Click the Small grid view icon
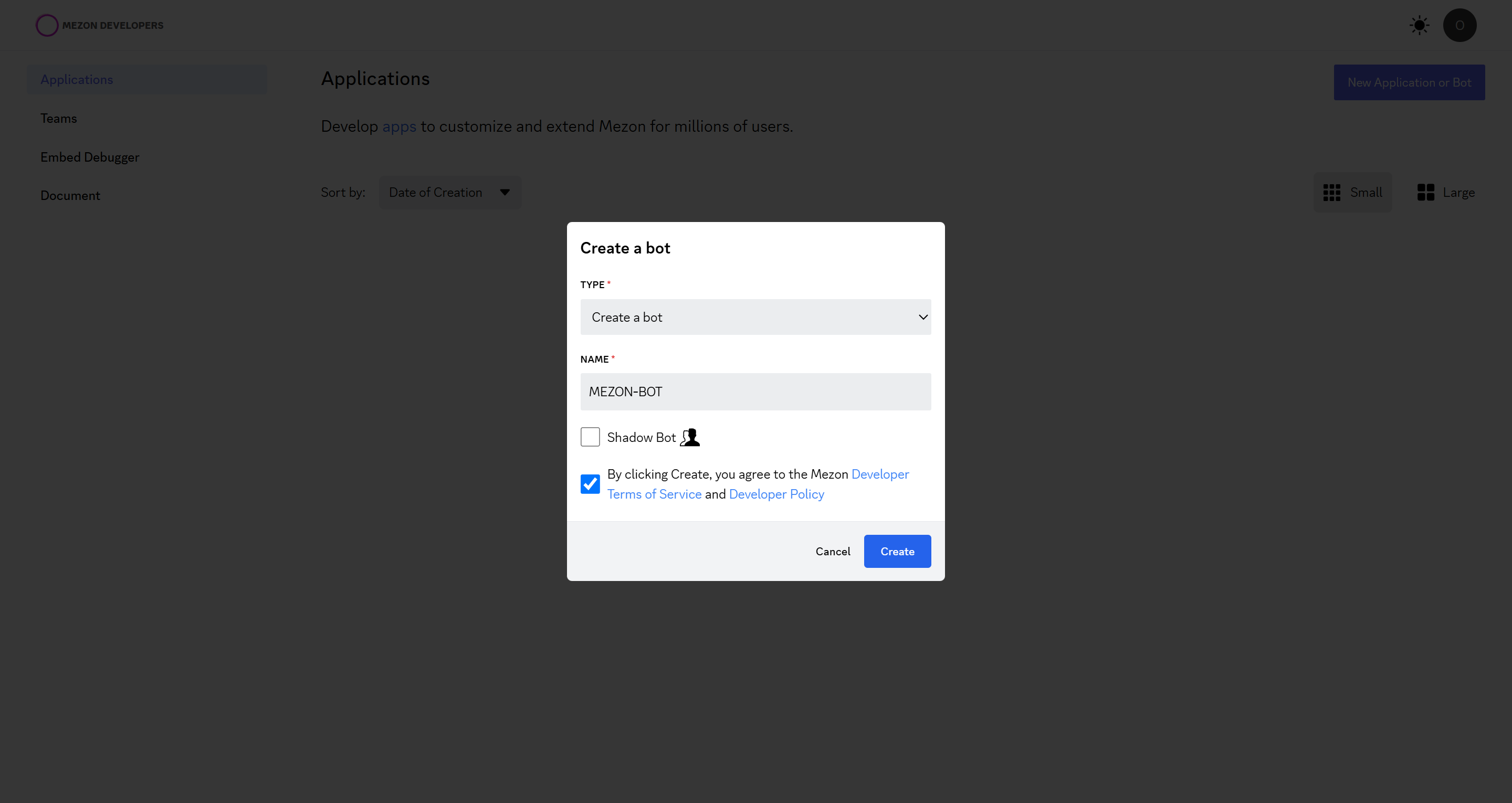The image size is (1512, 803). [x=1331, y=193]
